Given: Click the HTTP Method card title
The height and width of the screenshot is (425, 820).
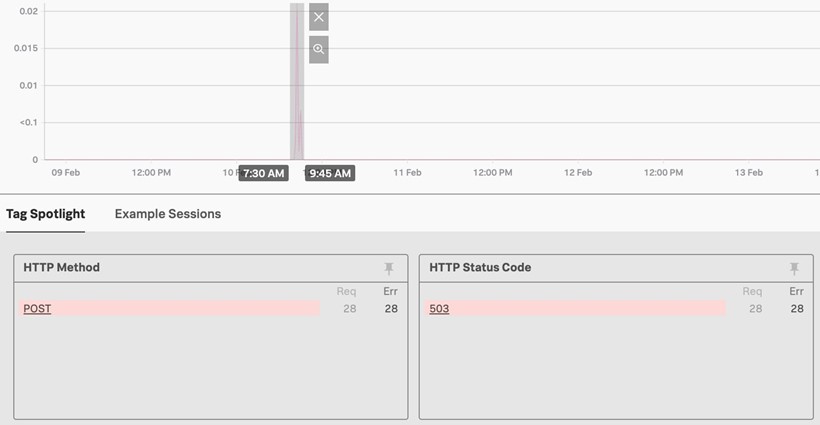Looking at the screenshot, I should 62,268.
